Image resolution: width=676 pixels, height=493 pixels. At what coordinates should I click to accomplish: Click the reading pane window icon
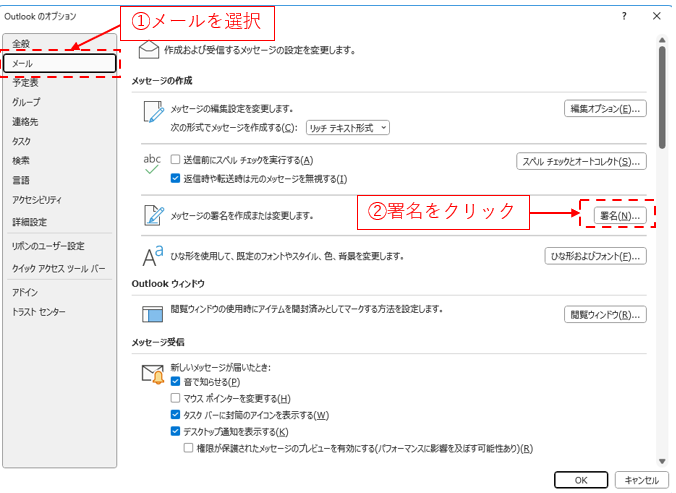point(152,314)
